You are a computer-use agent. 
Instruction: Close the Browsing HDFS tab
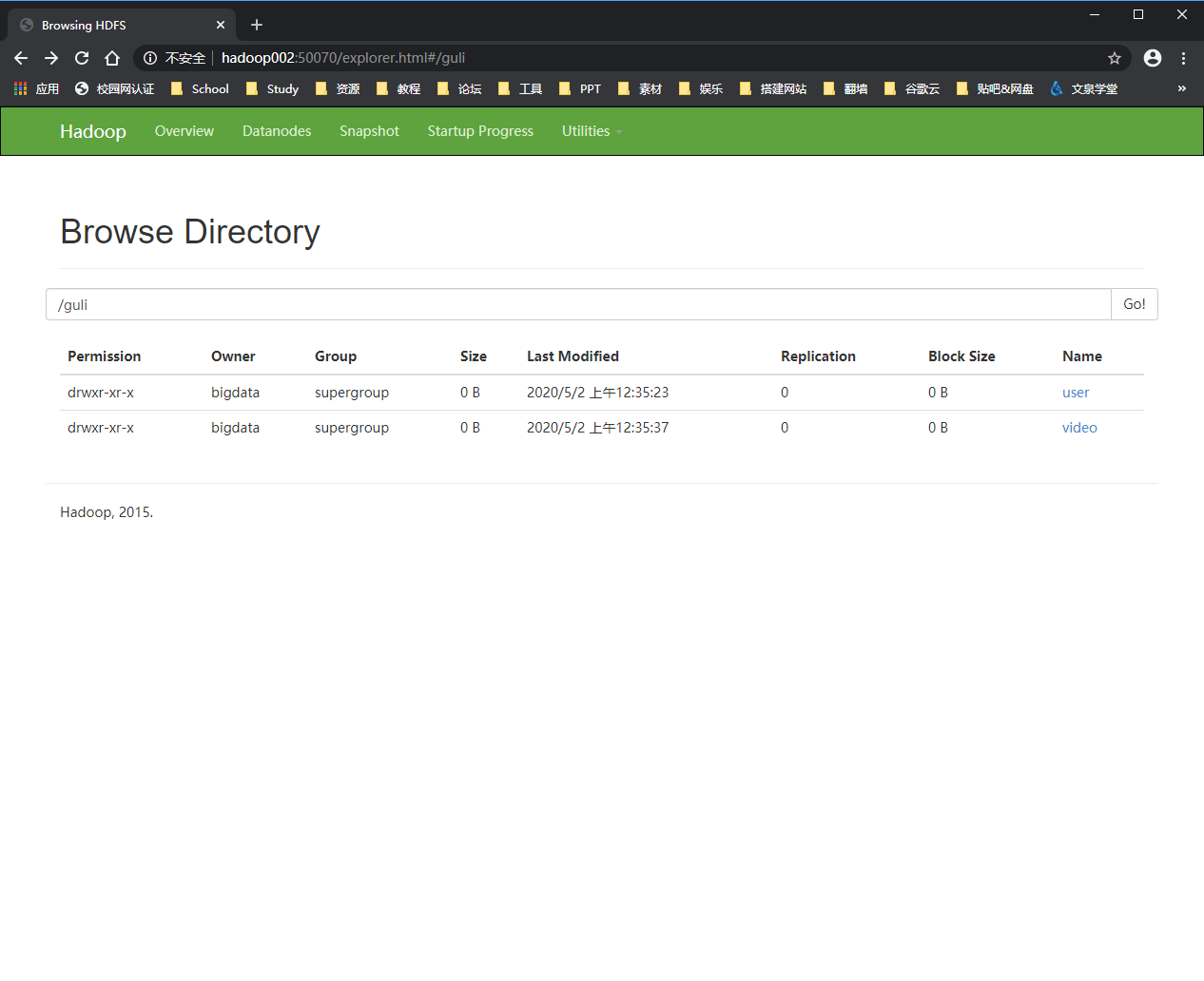click(x=221, y=25)
